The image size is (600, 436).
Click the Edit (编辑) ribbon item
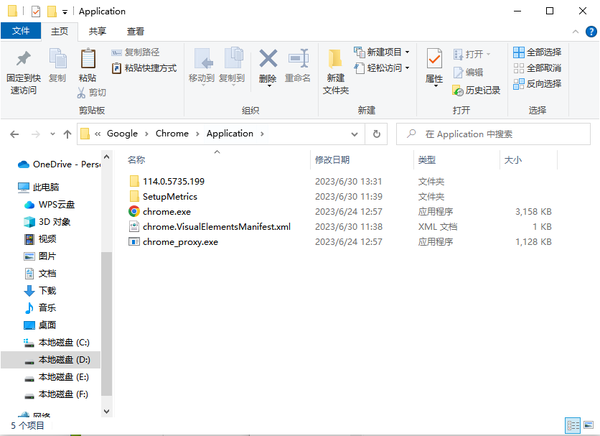tap(468, 72)
